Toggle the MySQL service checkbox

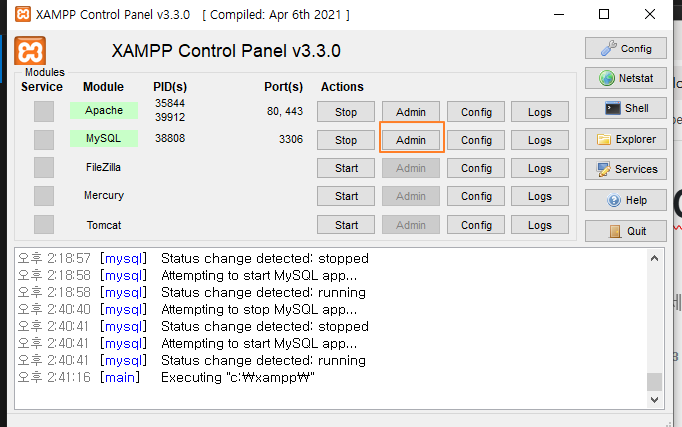(44, 140)
